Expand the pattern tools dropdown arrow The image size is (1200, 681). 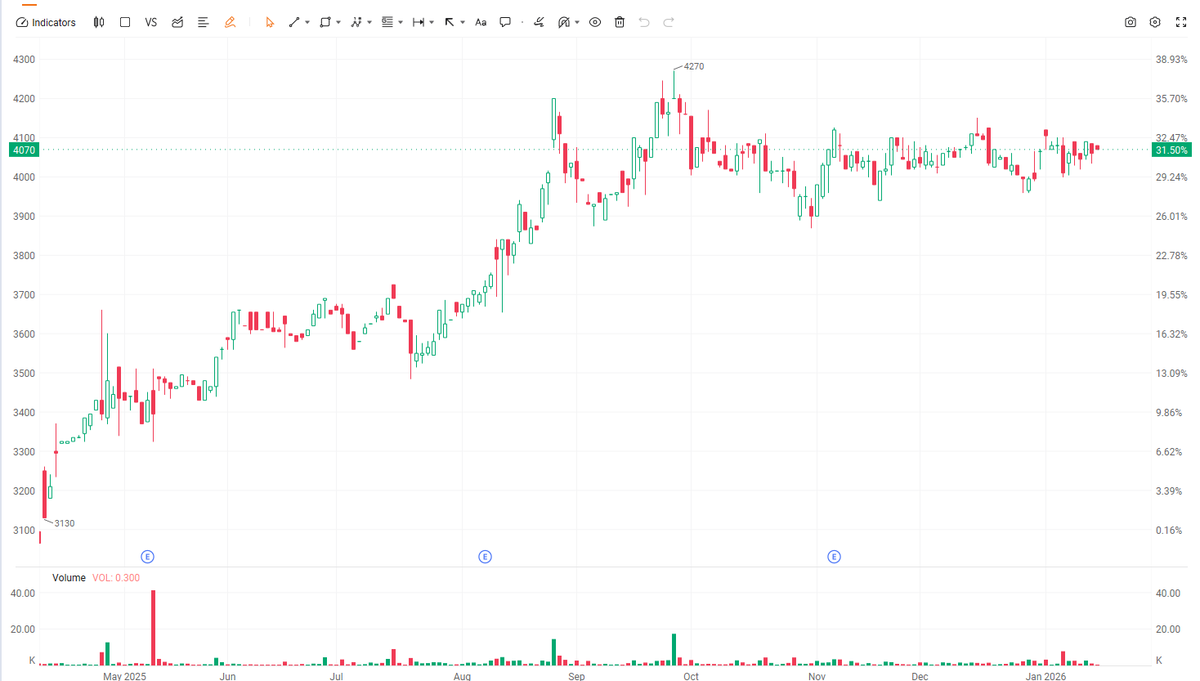[x=370, y=22]
